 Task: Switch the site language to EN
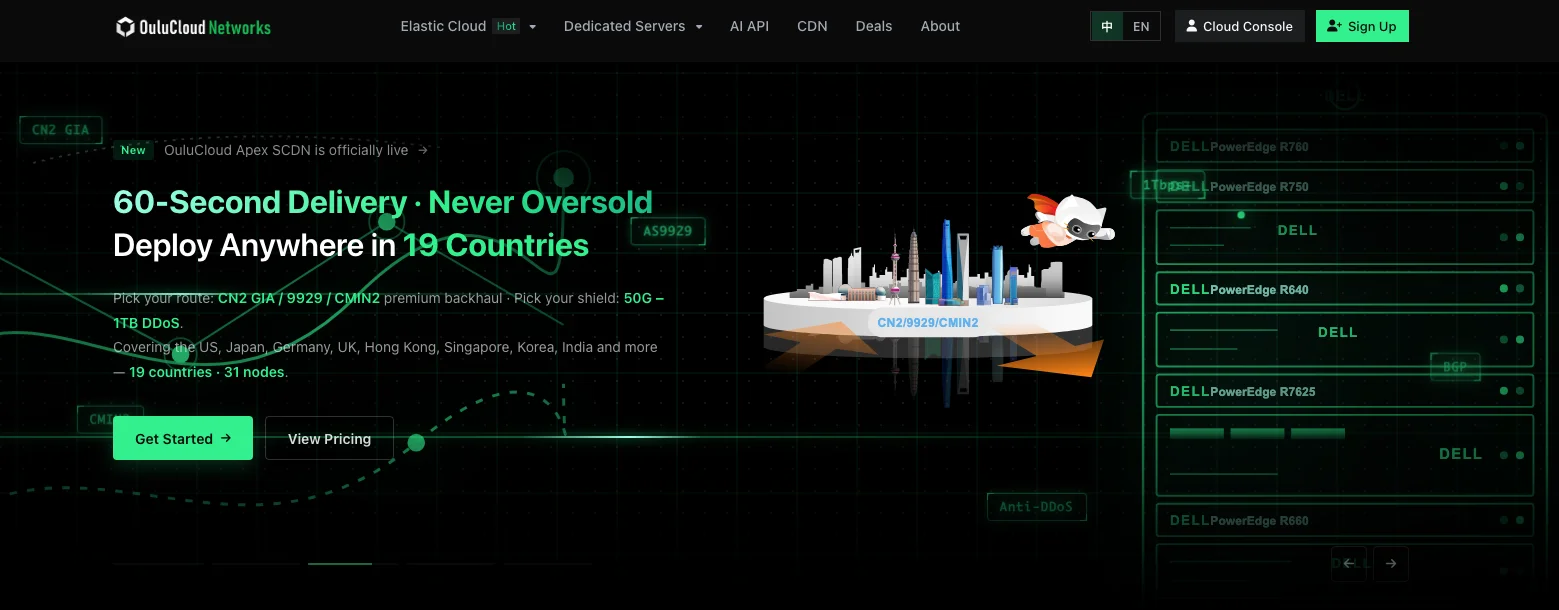(1141, 27)
